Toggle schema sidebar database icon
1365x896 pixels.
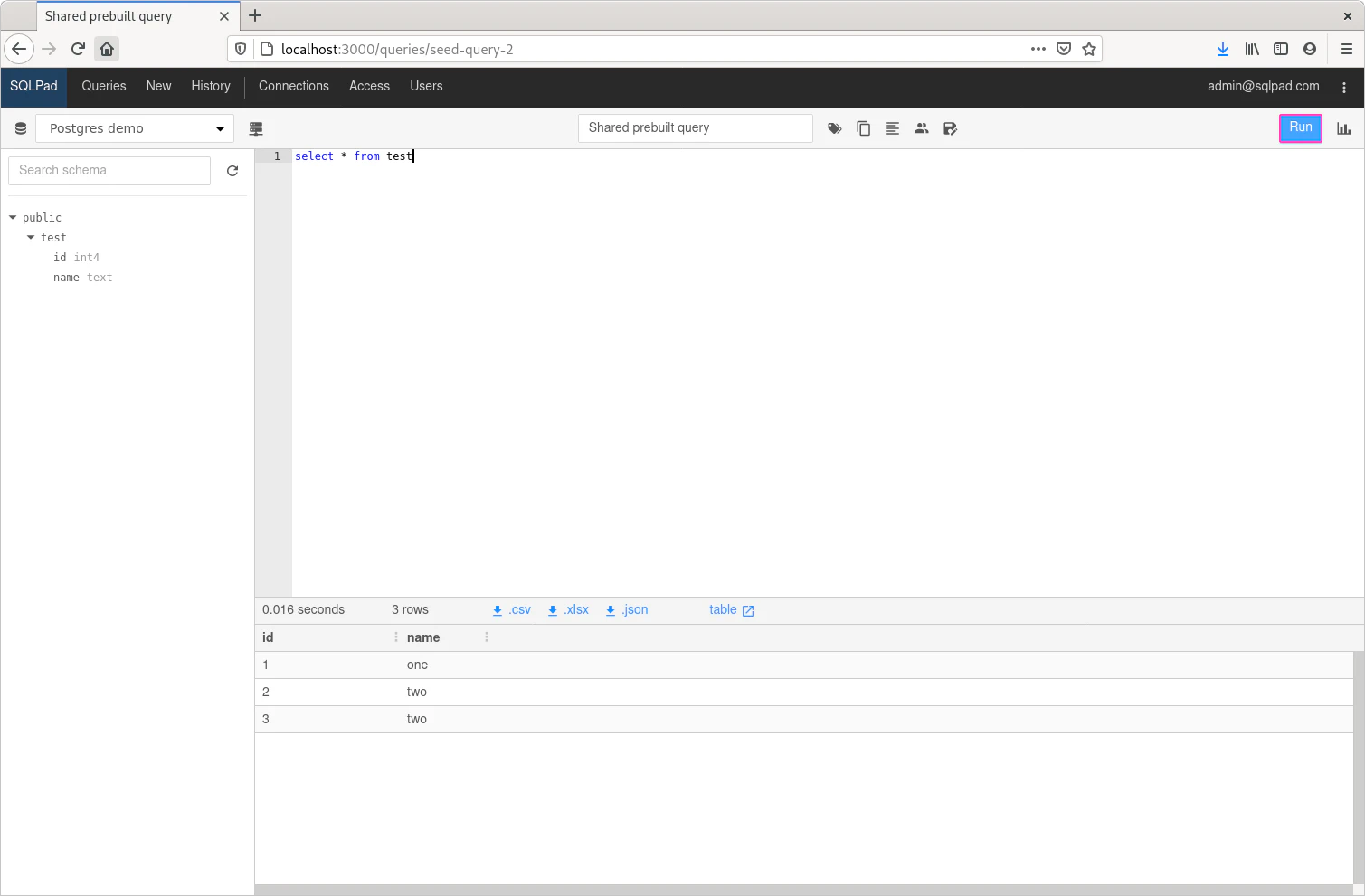coord(21,128)
